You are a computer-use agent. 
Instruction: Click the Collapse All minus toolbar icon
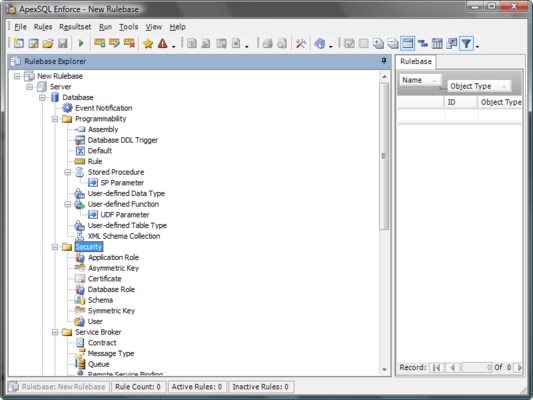[393, 44]
